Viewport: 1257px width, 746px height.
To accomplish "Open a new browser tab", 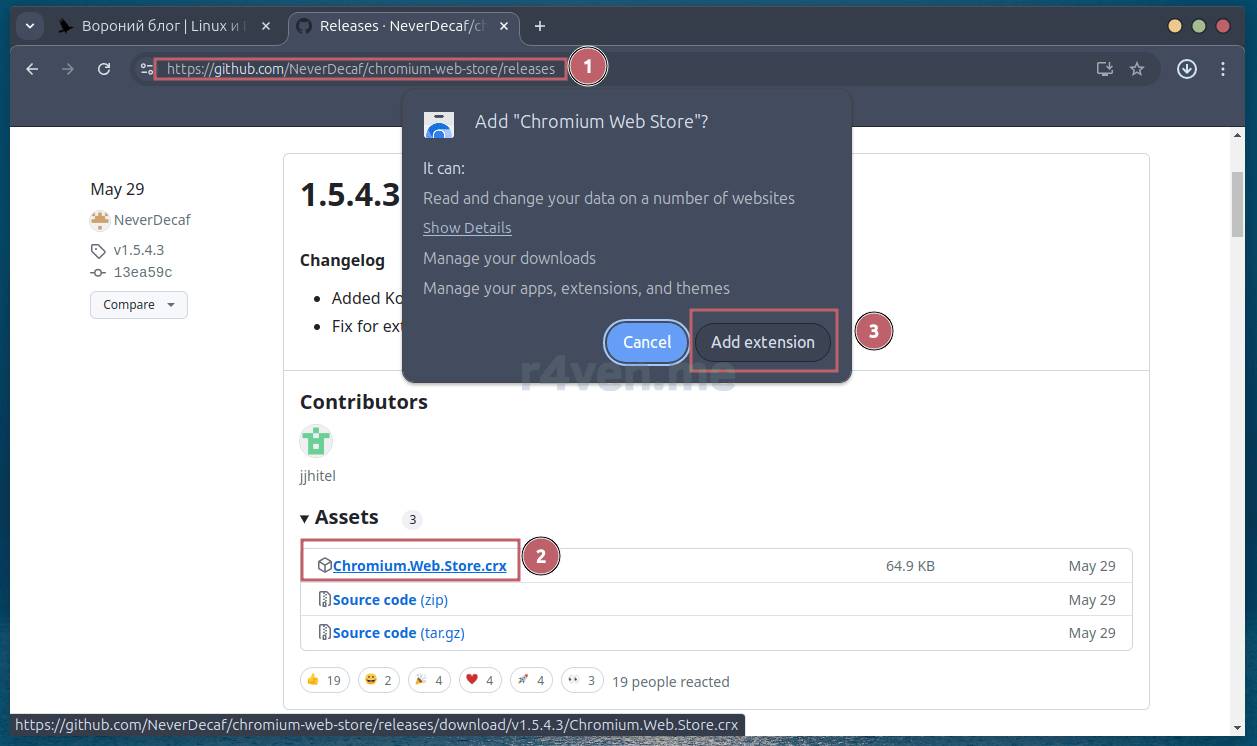I will [540, 26].
